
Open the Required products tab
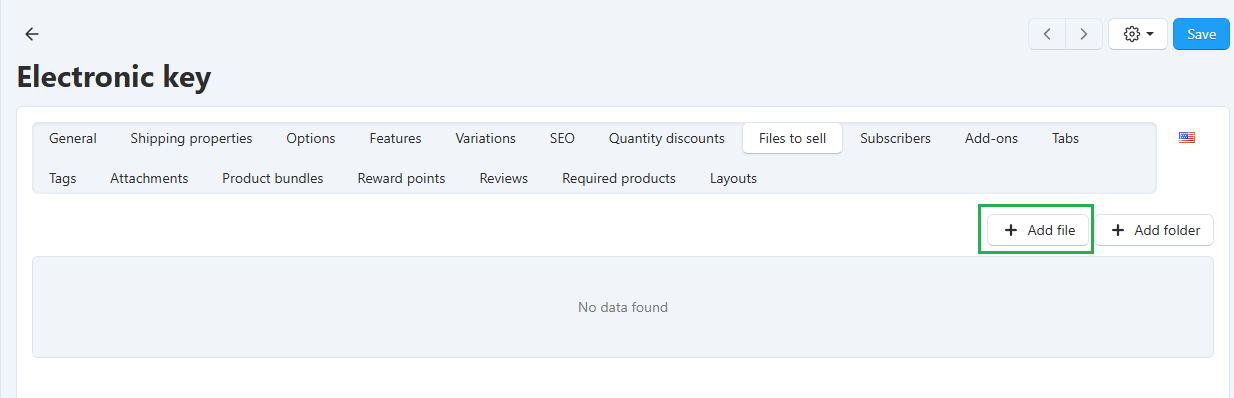point(619,178)
